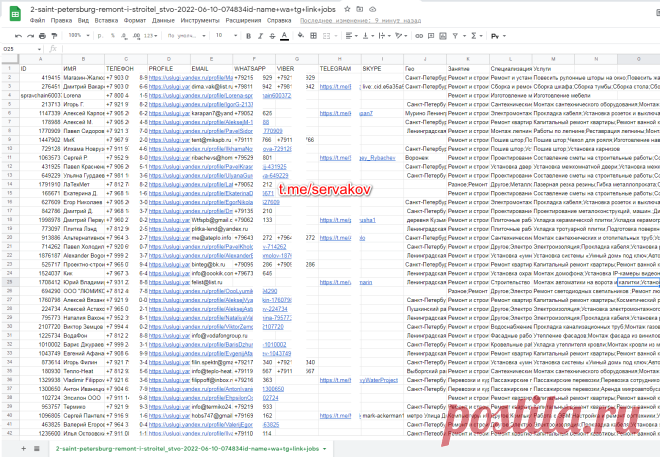Open the functions sigma icon
This screenshot has width=660, height=457.
click(474, 36)
